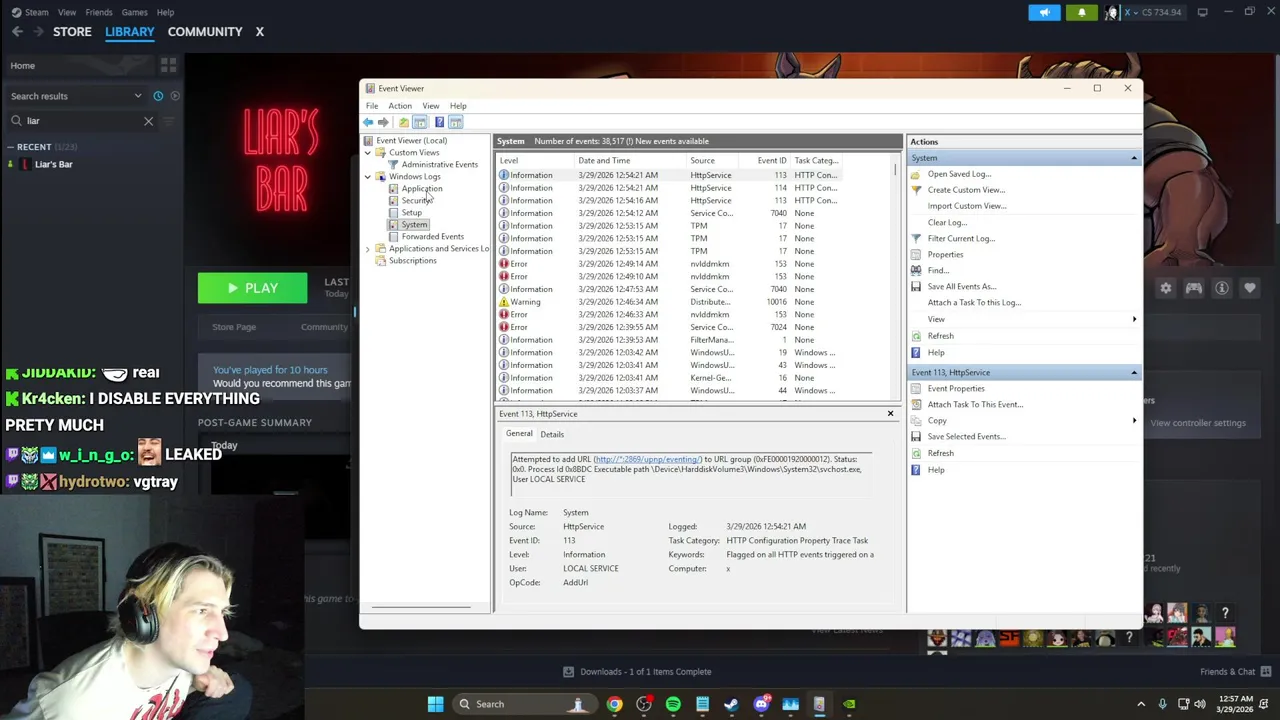Open the Action menu in Event Viewer
This screenshot has height=720, width=1280.
[399, 105]
